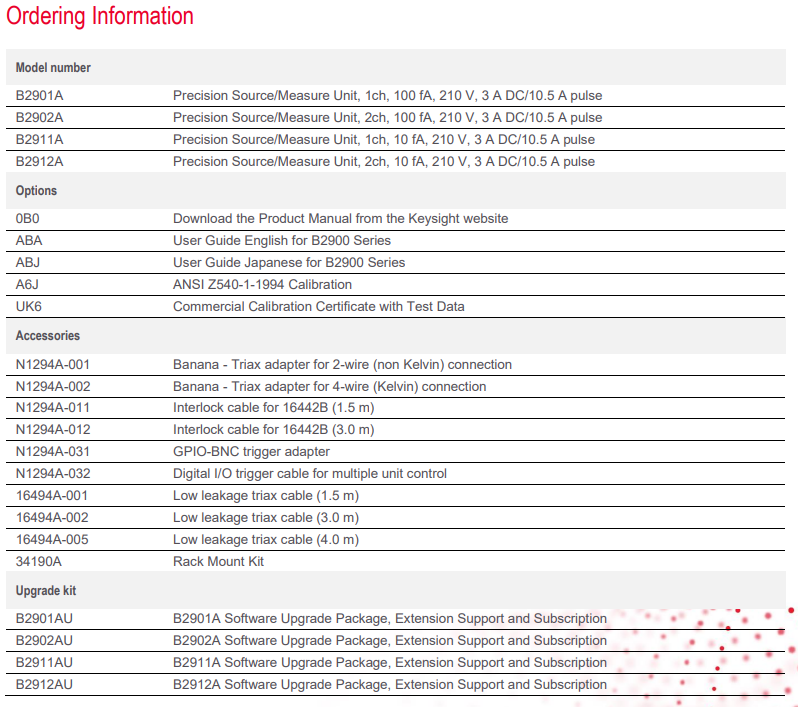Select option code UK6

click(x=28, y=306)
